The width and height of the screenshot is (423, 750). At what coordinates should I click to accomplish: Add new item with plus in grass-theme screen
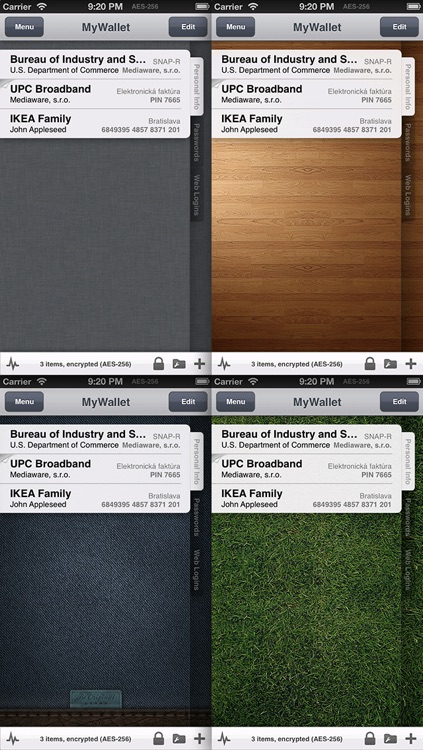pos(411,739)
